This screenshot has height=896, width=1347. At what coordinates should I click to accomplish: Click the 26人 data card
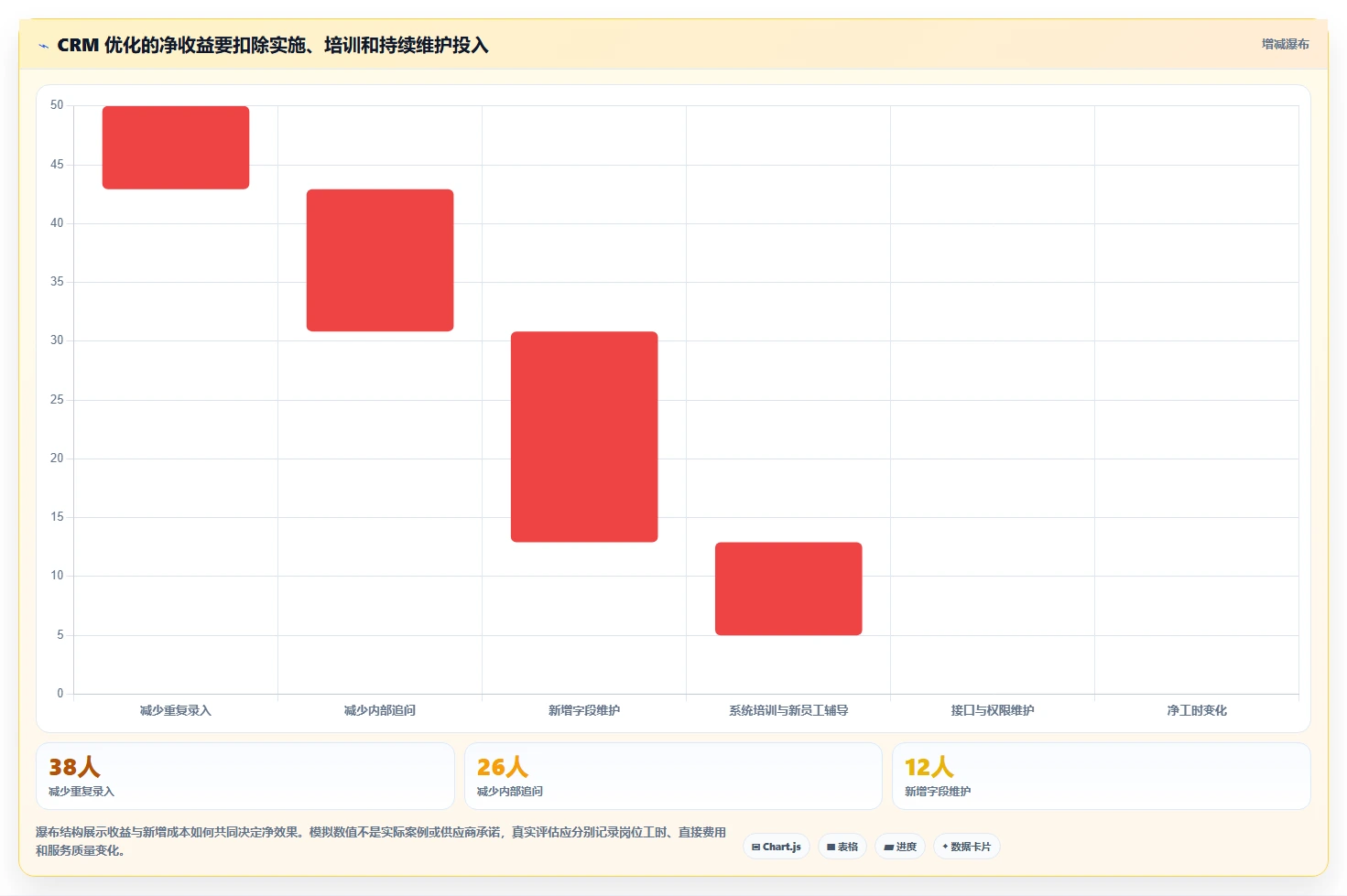(x=673, y=776)
